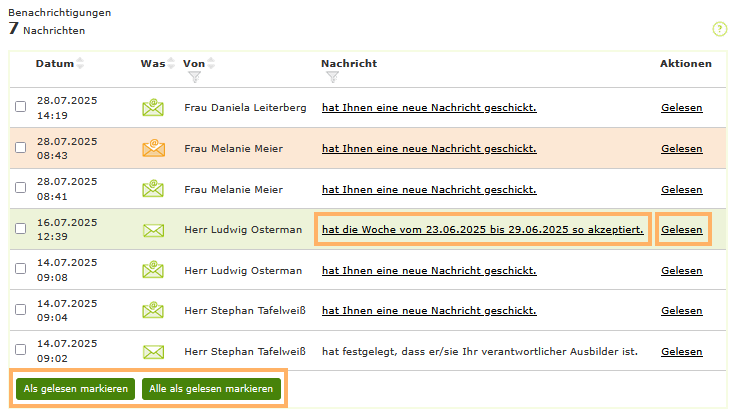The image size is (738, 418).
Task: Open the filter icon under Von column
Action: pyautogui.click(x=195, y=77)
